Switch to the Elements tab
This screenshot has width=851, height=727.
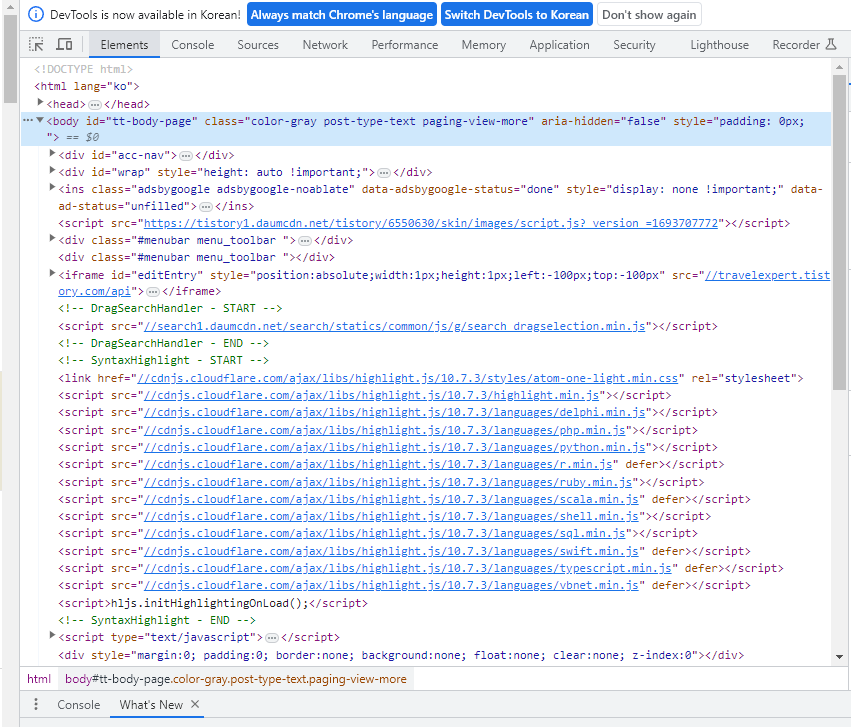124,44
